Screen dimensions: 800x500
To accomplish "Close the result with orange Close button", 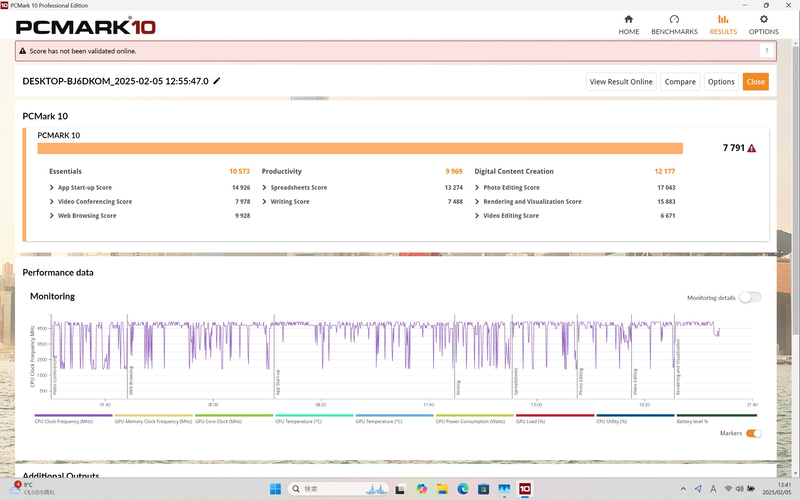I will [x=756, y=82].
